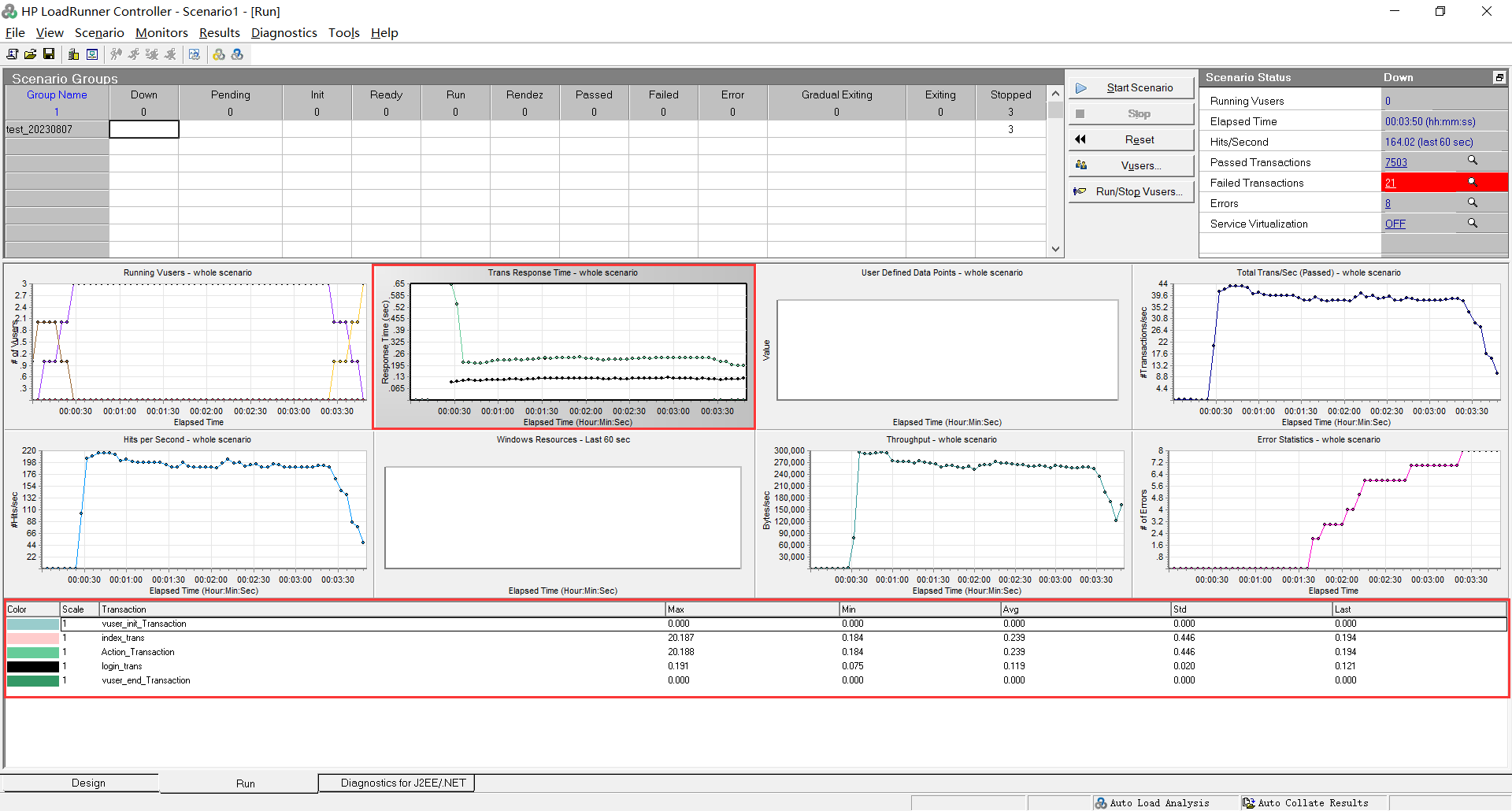The height and width of the screenshot is (811, 1512).
Task: Open the Scenario menu
Action: 99,32
